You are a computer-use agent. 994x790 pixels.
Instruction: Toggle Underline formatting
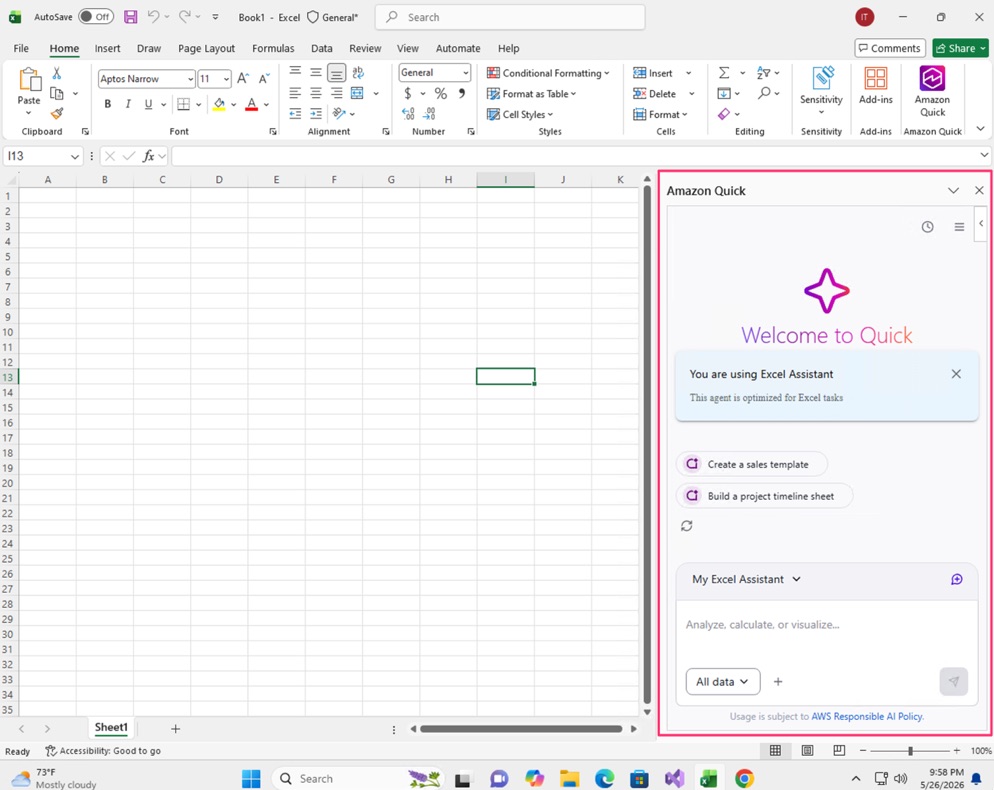point(148,104)
